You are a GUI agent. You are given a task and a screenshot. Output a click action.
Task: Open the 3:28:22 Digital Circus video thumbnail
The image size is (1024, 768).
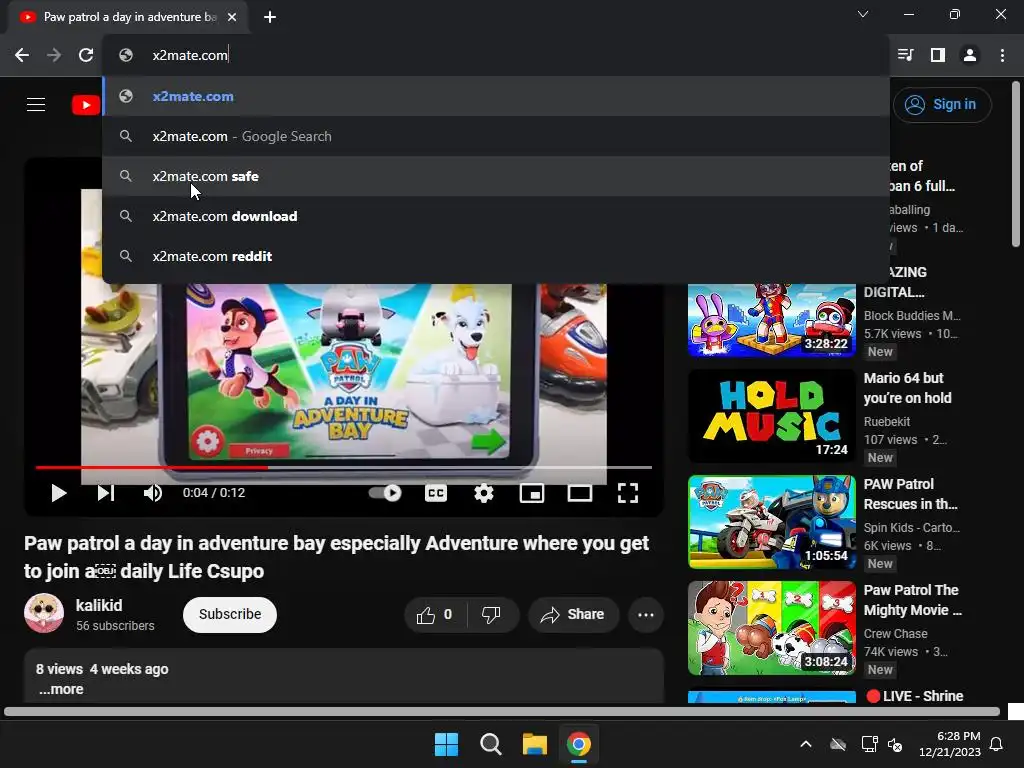(x=772, y=320)
